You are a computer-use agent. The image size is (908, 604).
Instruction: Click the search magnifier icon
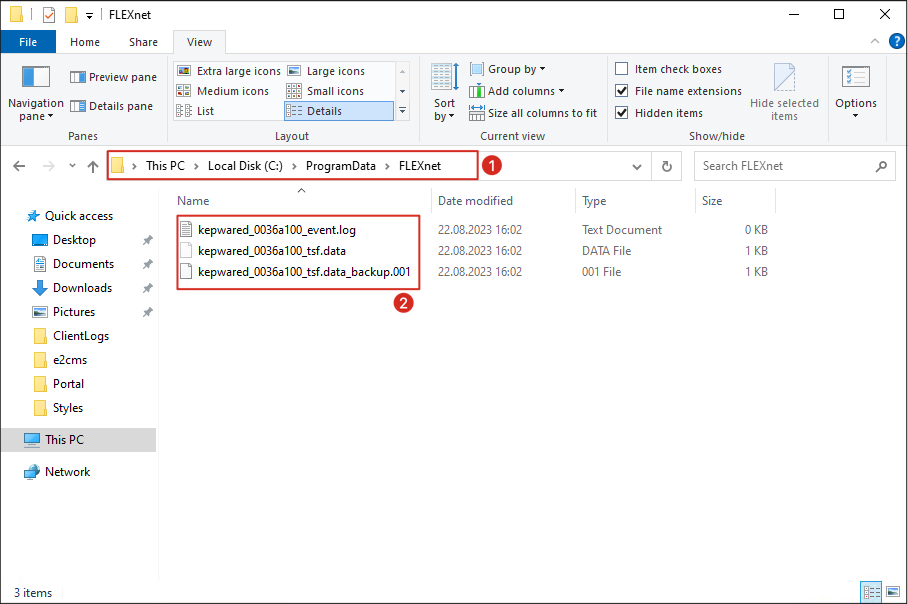pos(881,166)
